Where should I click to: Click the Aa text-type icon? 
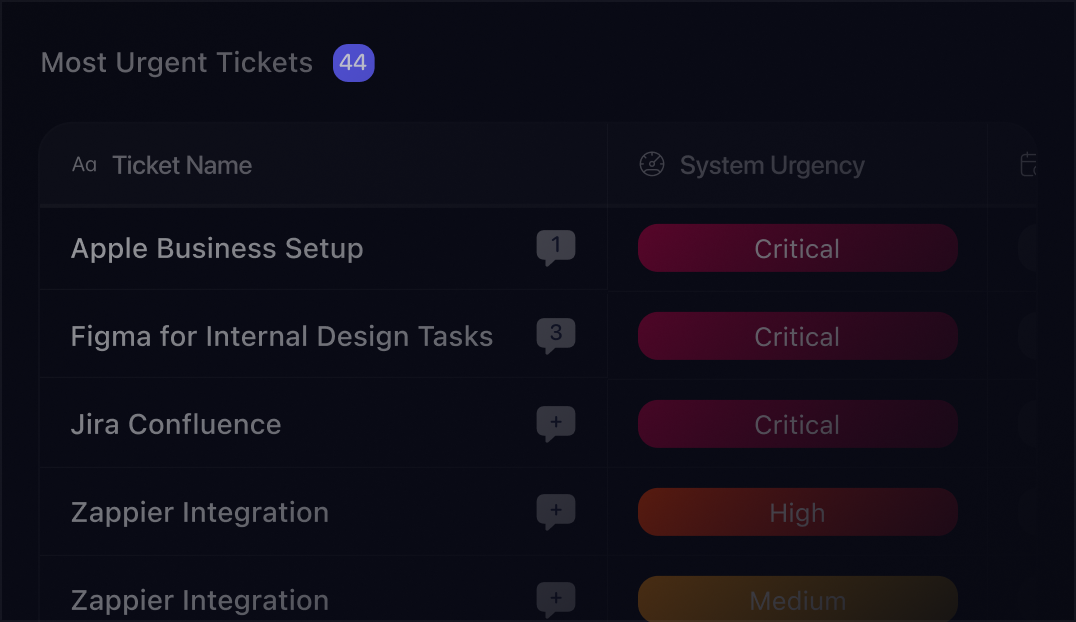pyautogui.click(x=84, y=165)
